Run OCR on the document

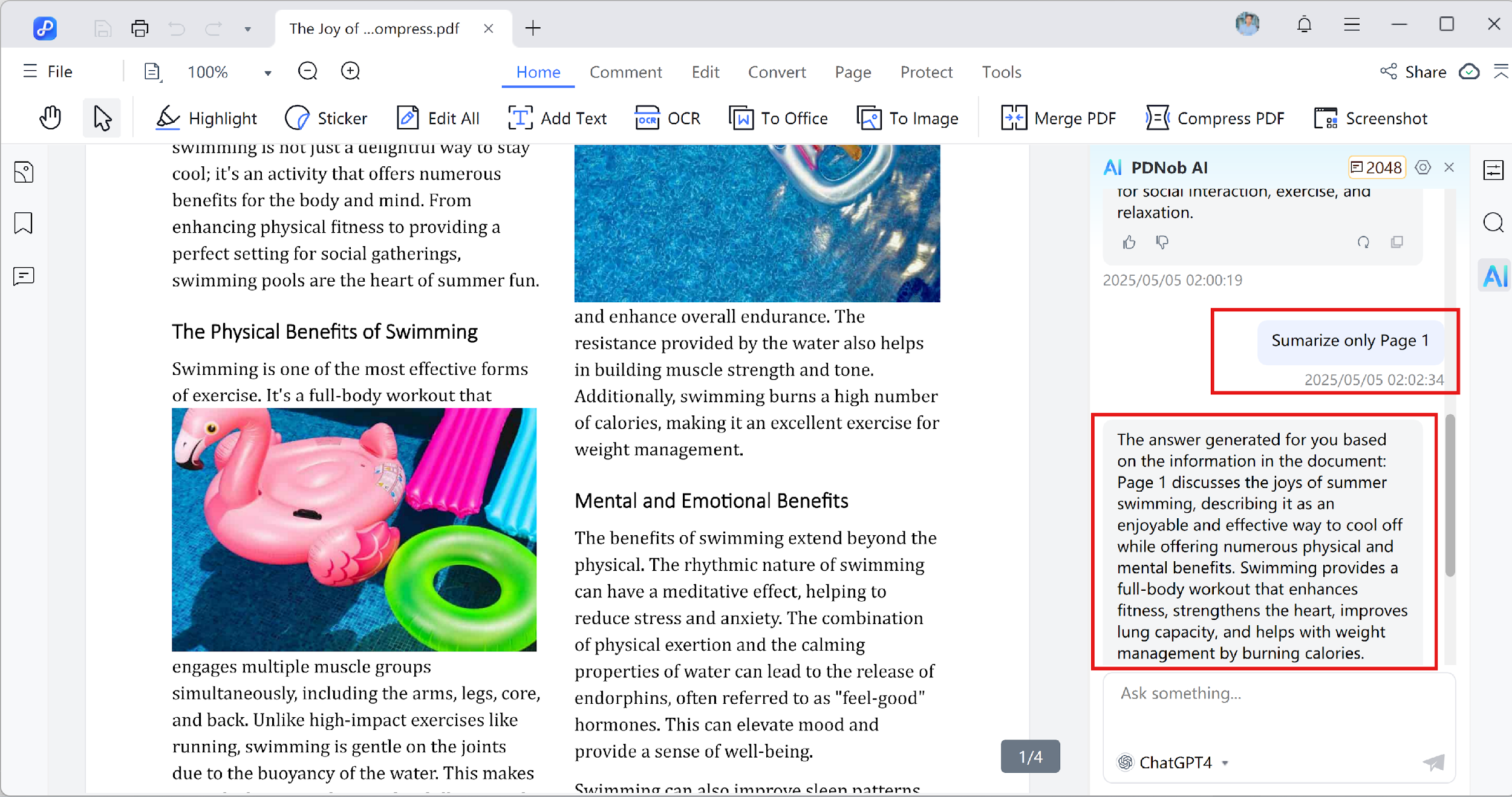tap(667, 118)
